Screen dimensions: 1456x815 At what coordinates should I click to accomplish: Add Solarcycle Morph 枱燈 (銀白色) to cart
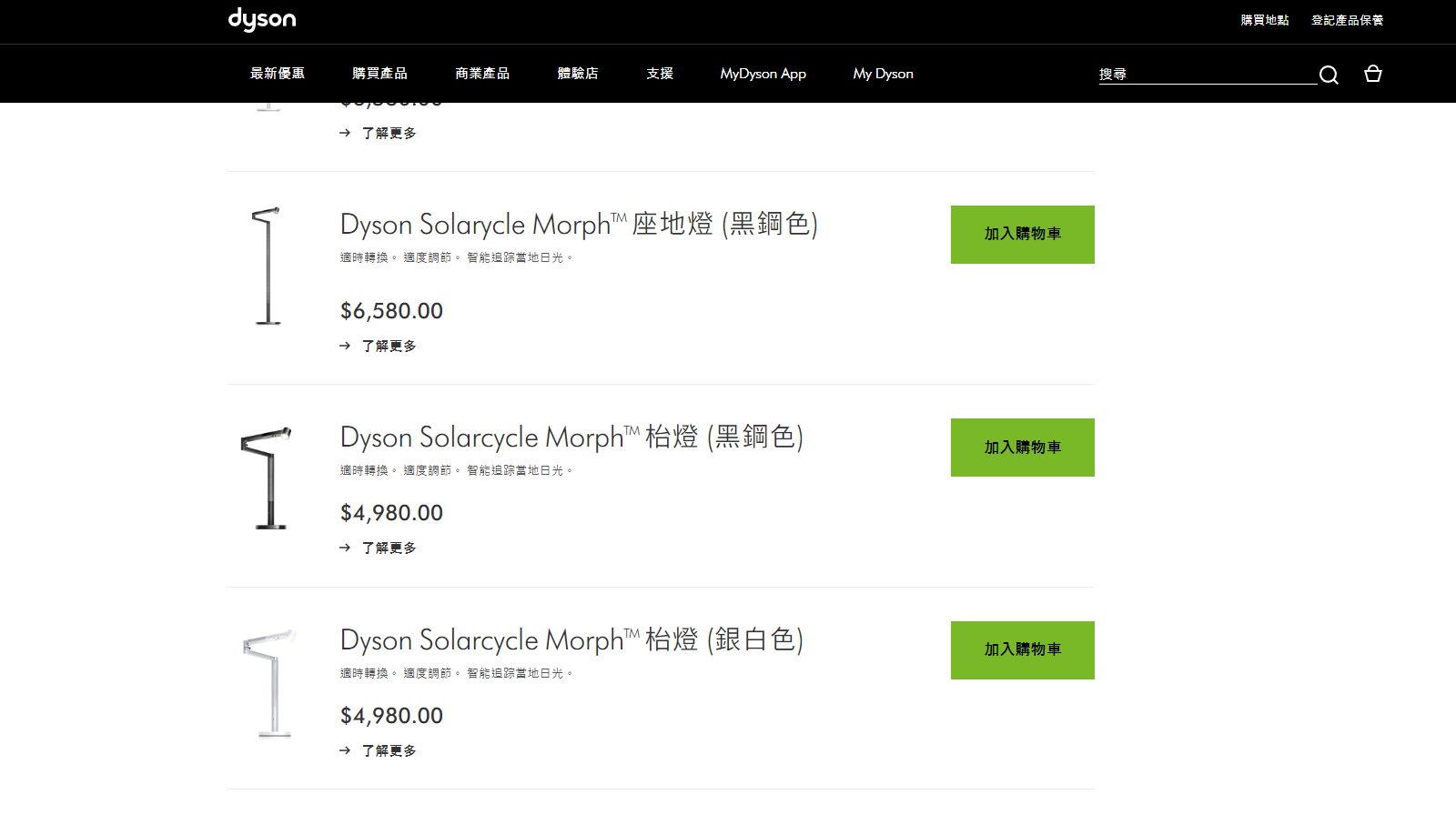point(1022,650)
